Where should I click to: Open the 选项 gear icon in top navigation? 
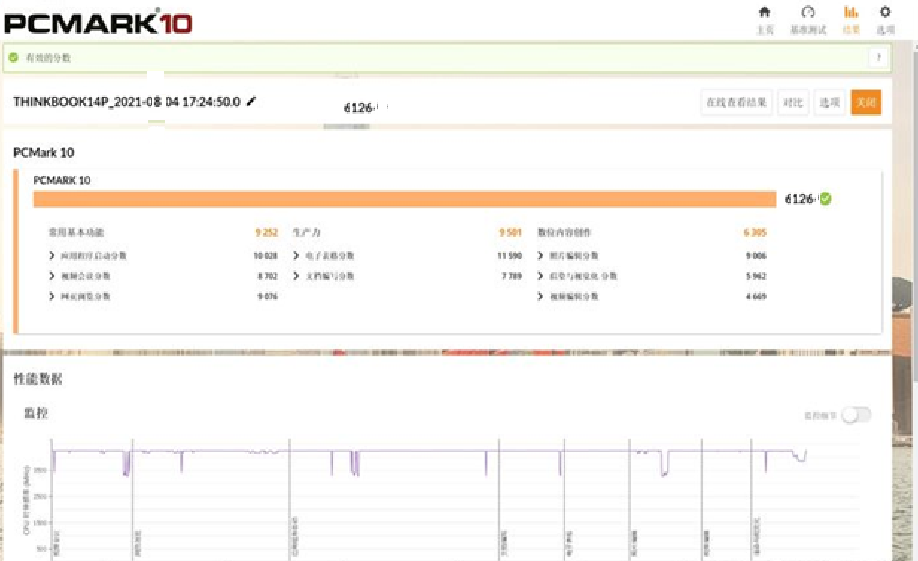pyautogui.click(x=885, y=12)
